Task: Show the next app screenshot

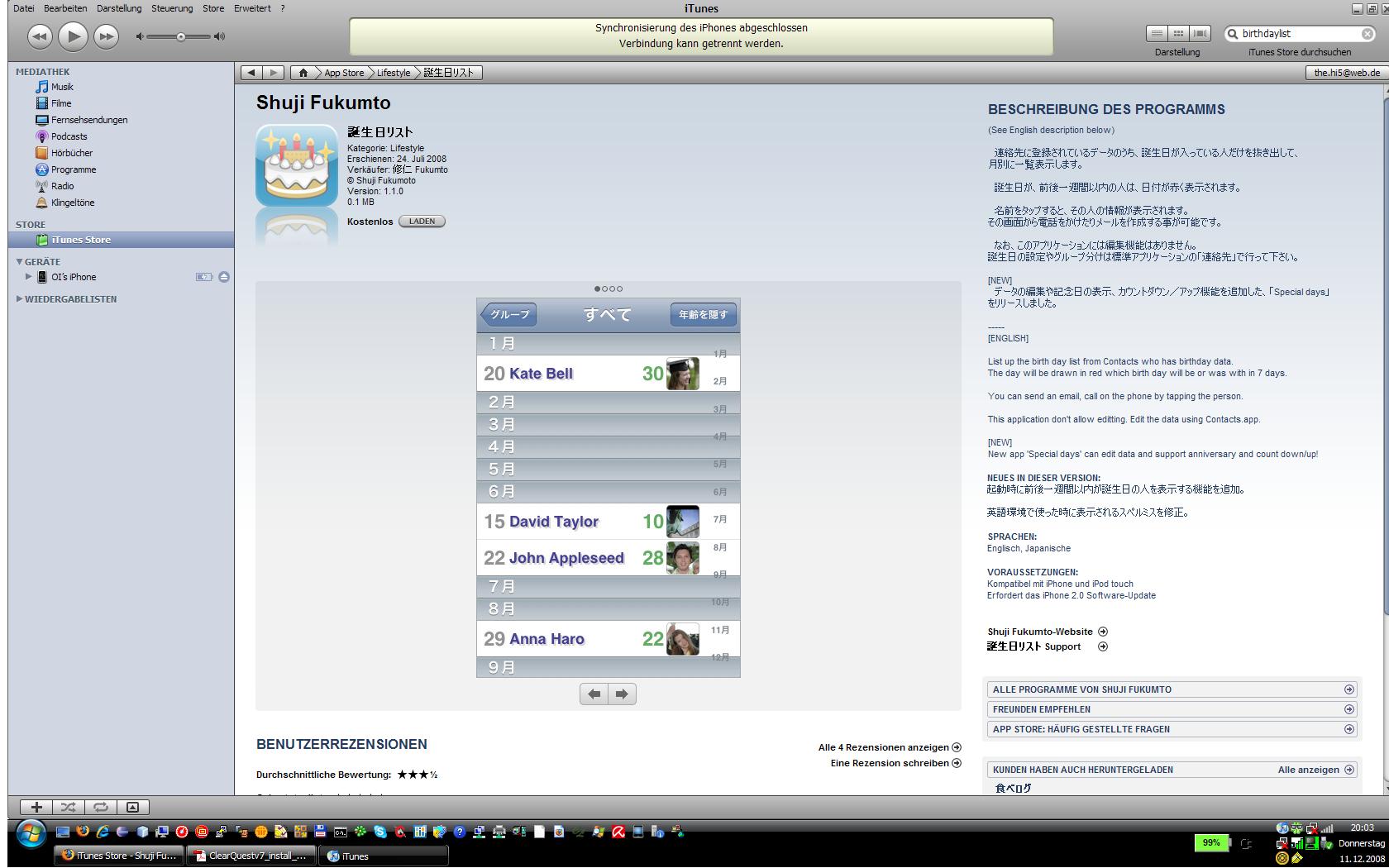Action: 622,694
